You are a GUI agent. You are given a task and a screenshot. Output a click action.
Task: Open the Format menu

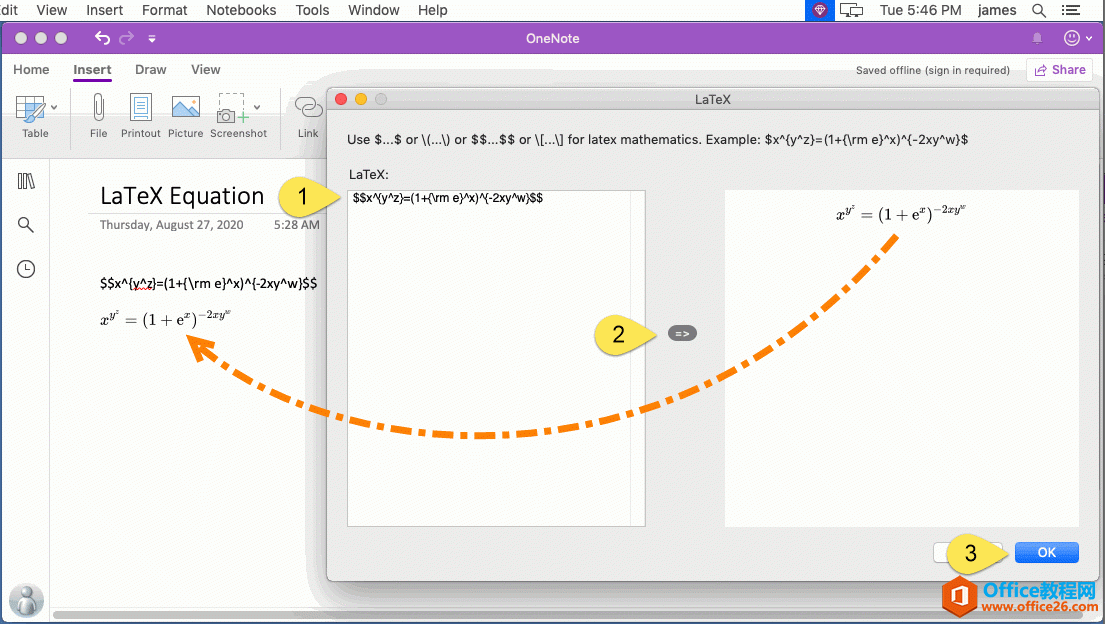click(164, 10)
